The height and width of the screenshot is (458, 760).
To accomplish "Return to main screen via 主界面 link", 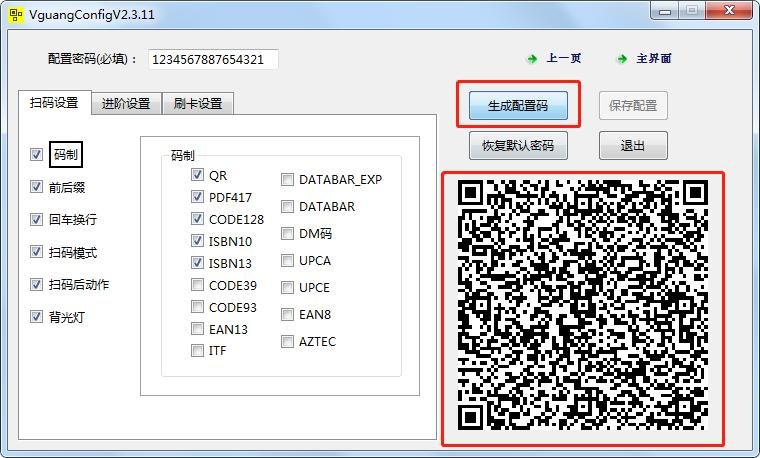I will pos(654,59).
